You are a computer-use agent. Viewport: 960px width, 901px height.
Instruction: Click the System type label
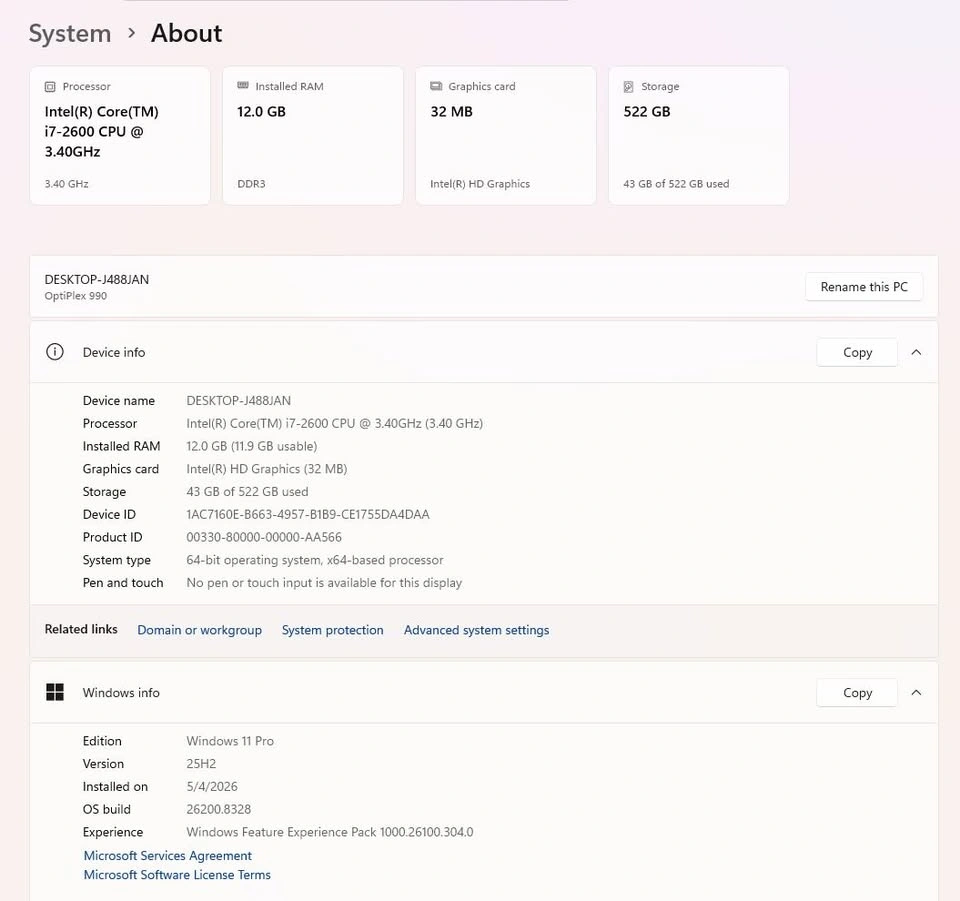(116, 560)
